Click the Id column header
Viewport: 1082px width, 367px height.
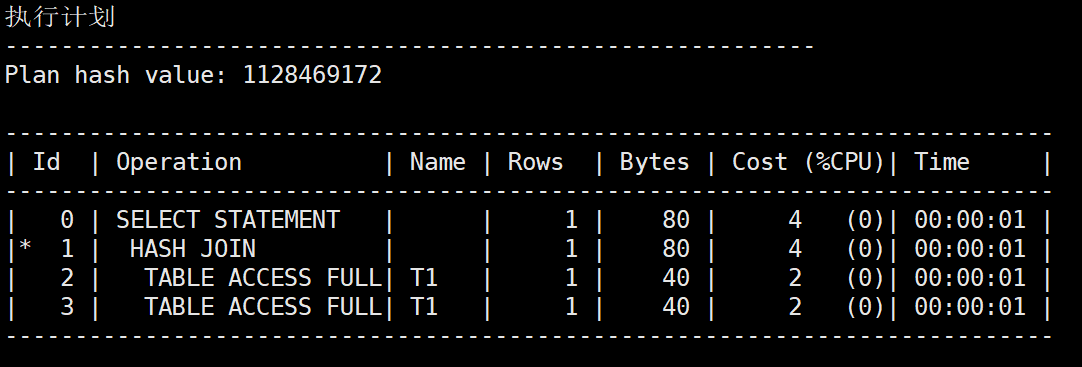[x=46, y=162]
